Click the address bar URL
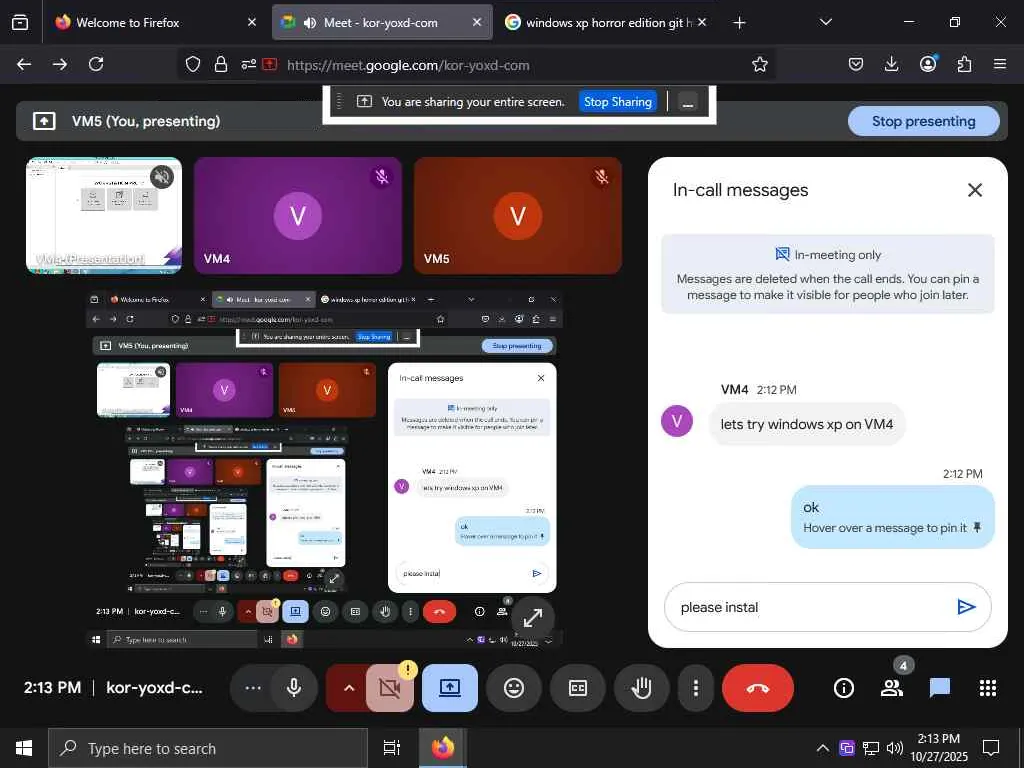 tap(408, 65)
